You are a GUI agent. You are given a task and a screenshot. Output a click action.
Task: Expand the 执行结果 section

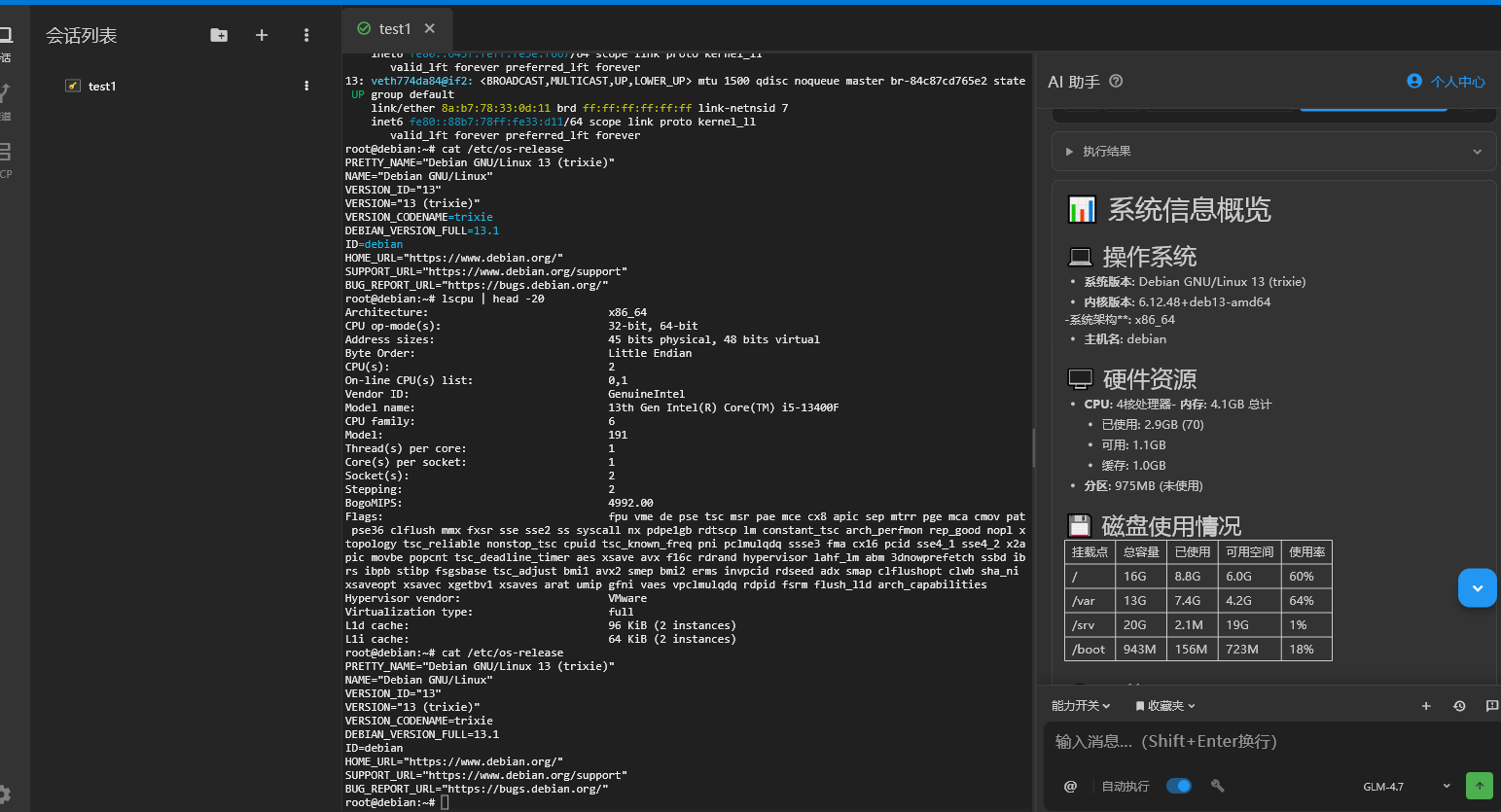pos(1273,152)
